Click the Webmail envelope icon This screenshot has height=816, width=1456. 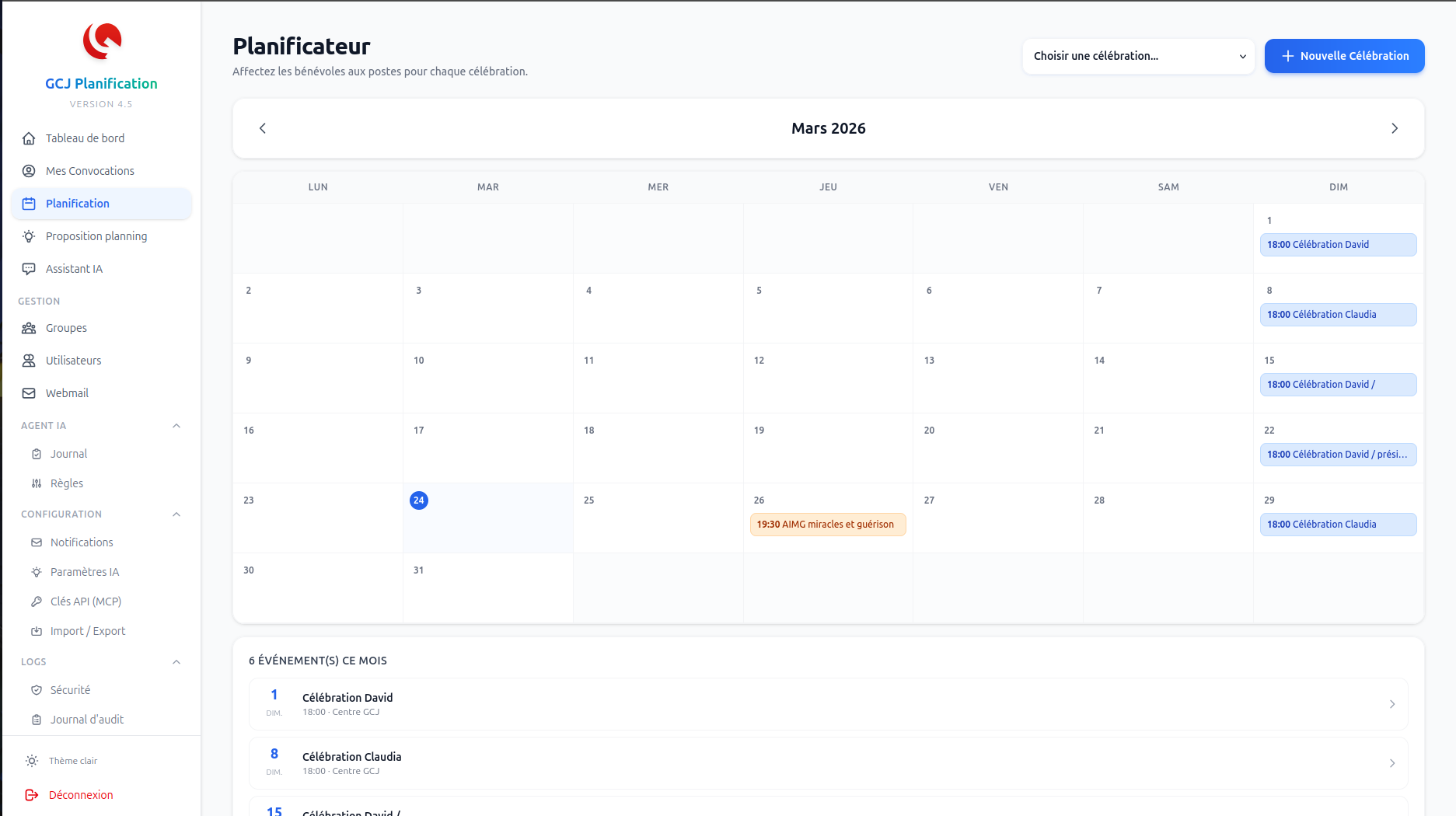pyautogui.click(x=29, y=393)
